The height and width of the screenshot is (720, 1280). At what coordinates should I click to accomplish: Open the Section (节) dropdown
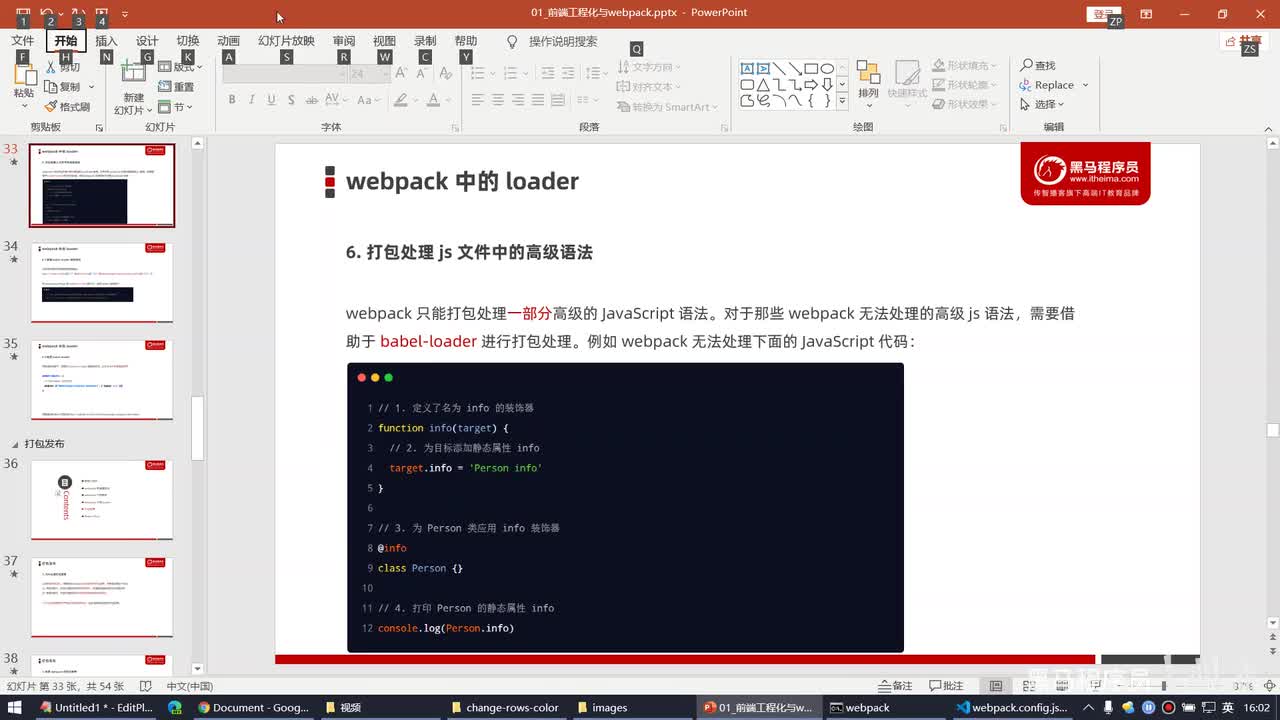pyautogui.click(x=176, y=106)
